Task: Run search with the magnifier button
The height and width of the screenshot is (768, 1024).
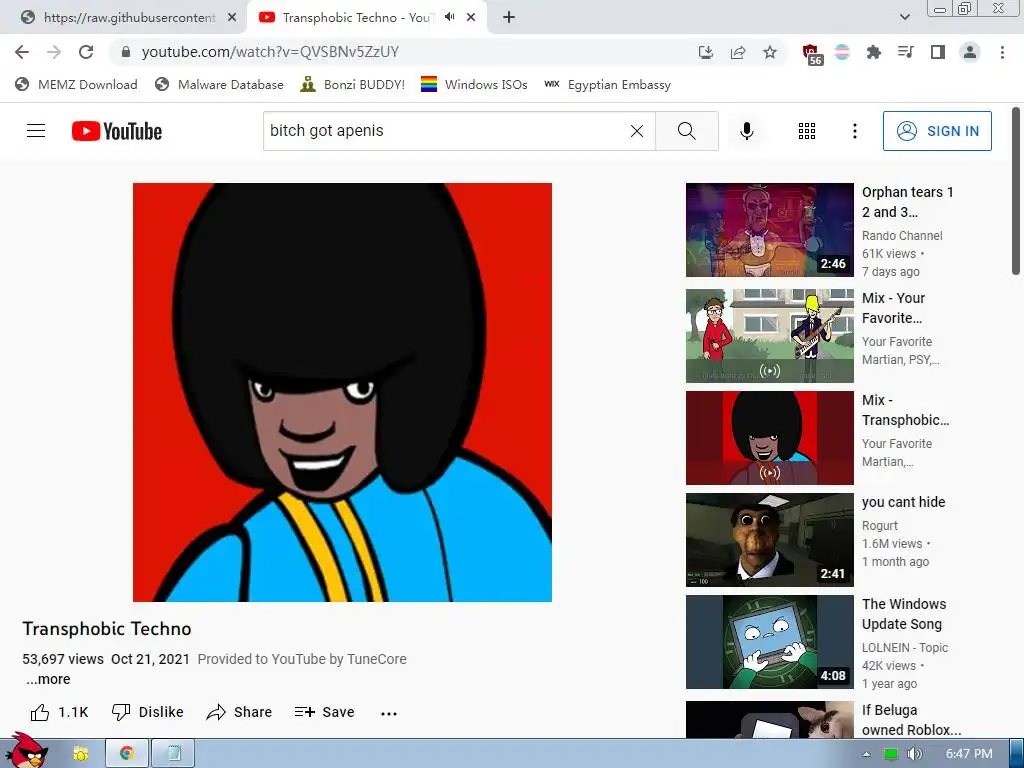Action: point(686,131)
